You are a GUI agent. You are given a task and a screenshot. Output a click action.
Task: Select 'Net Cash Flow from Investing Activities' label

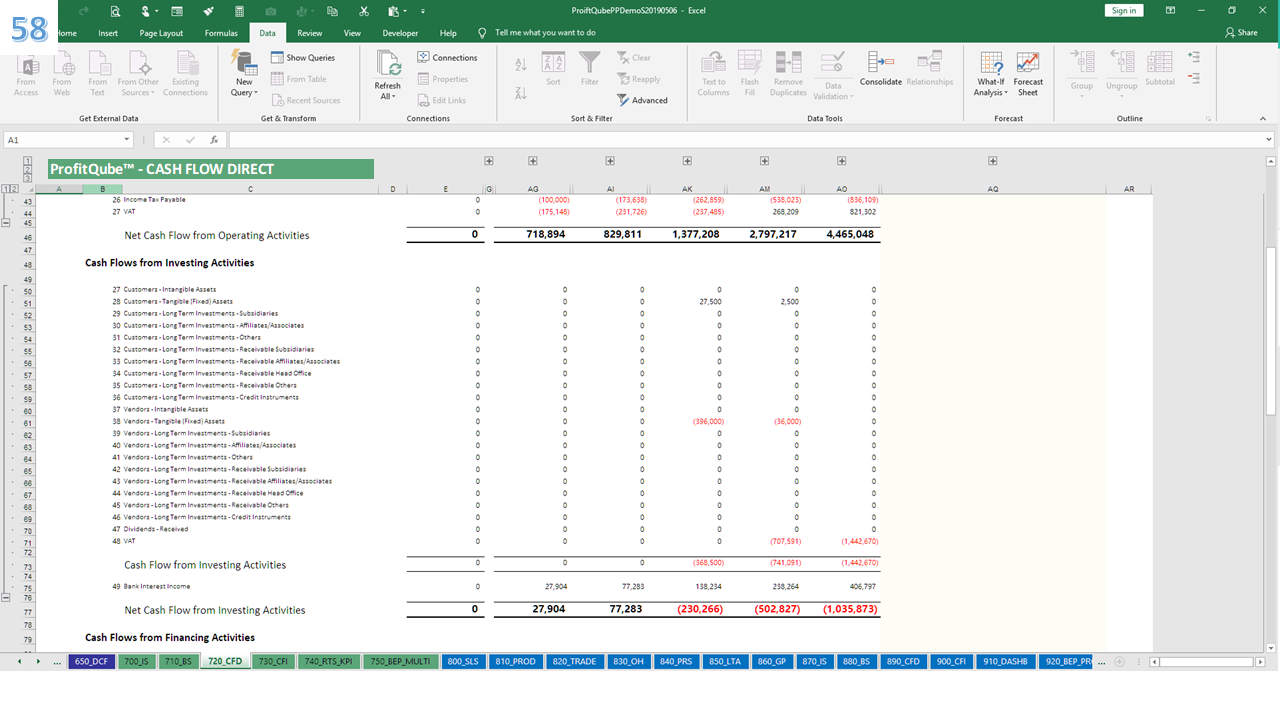[214, 610]
